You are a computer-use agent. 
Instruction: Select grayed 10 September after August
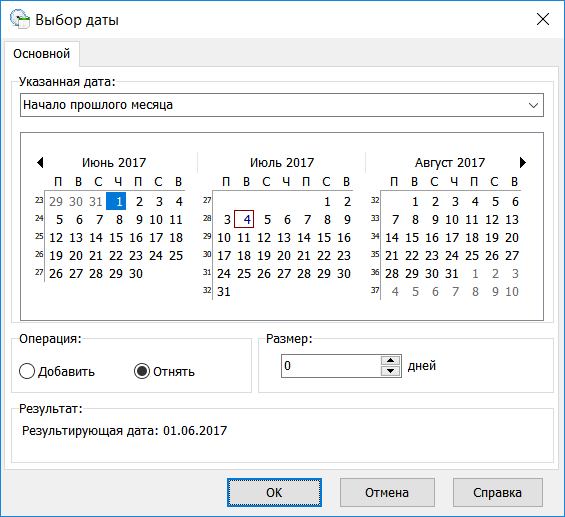(512, 291)
